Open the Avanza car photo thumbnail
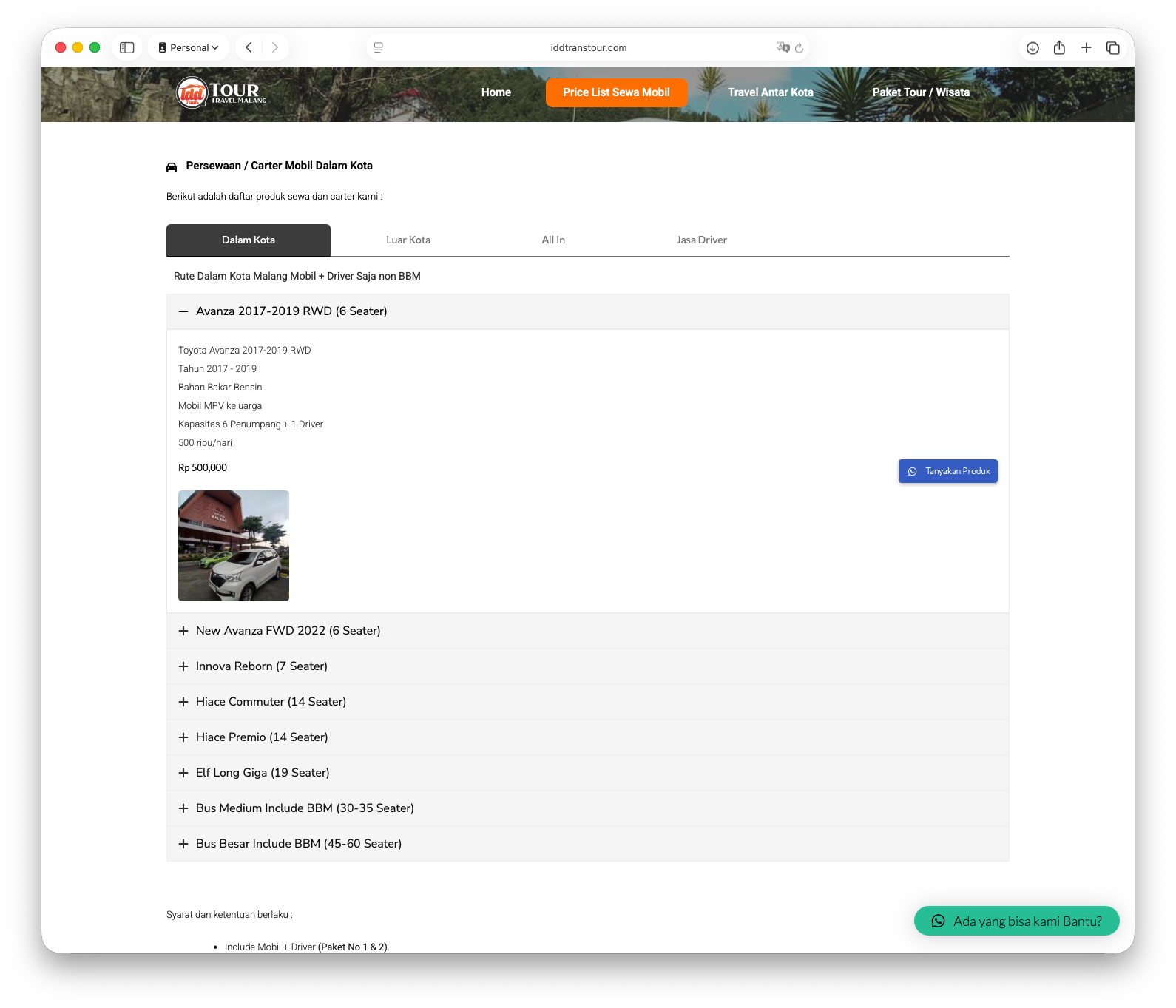The height and width of the screenshot is (1008, 1176). (x=234, y=546)
